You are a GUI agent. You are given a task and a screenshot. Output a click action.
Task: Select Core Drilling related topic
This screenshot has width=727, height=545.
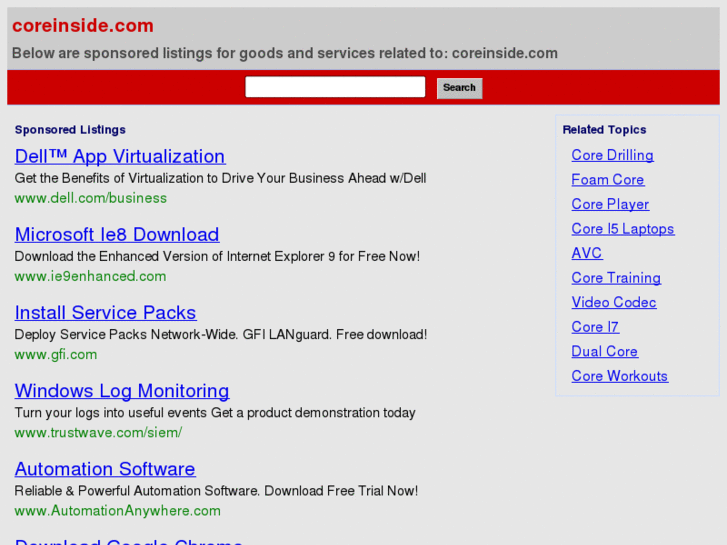pos(612,155)
